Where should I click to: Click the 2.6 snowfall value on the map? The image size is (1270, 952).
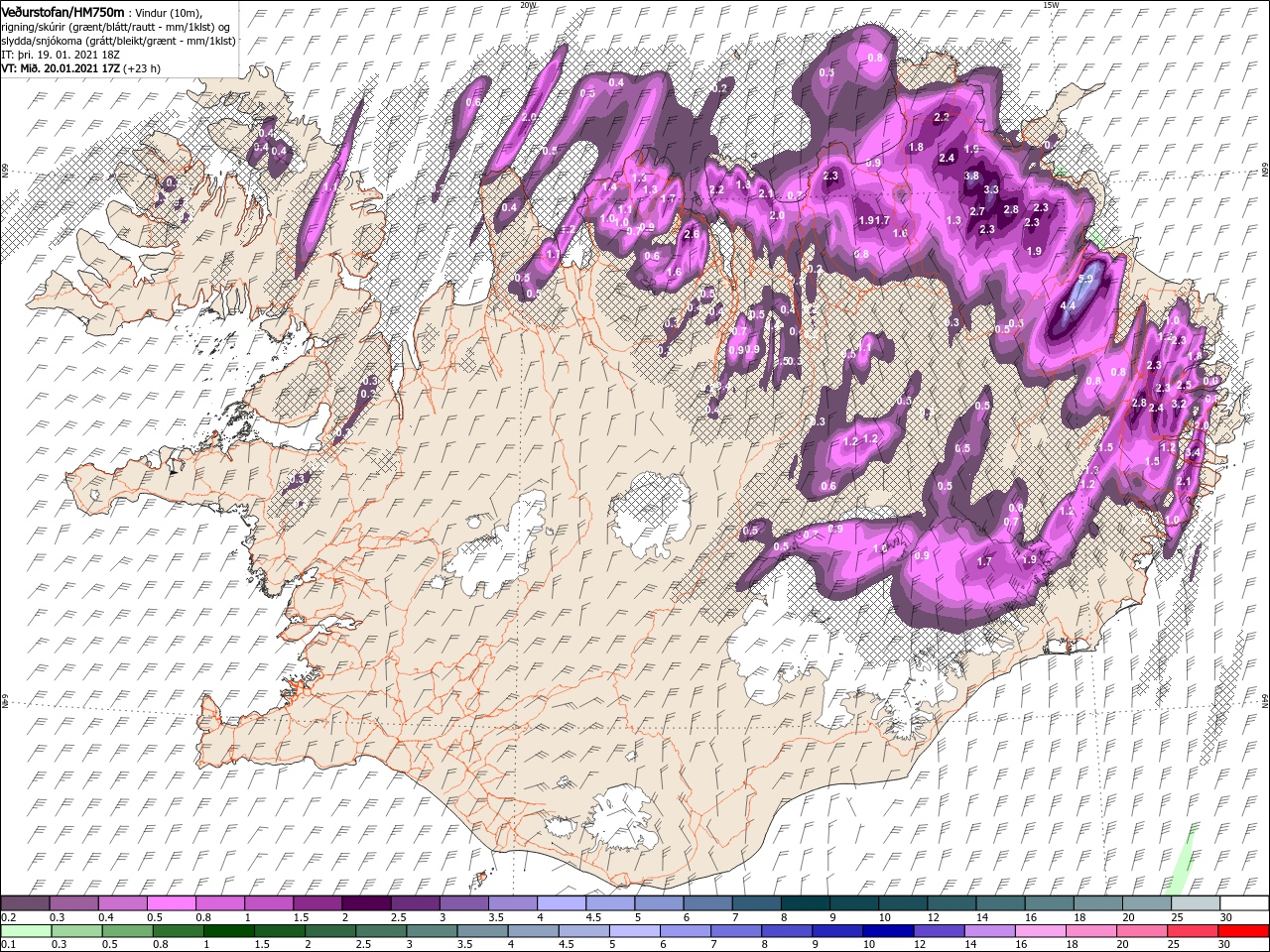[692, 234]
